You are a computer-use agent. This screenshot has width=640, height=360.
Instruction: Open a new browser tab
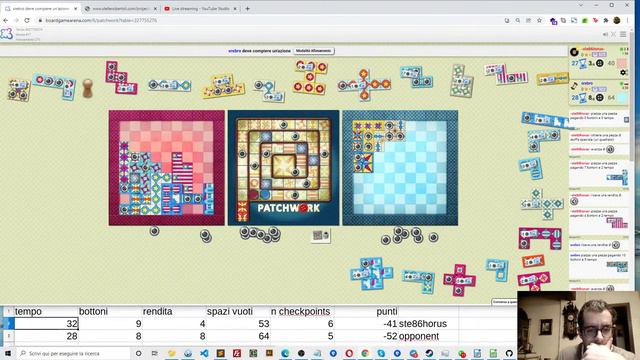pos(247,9)
